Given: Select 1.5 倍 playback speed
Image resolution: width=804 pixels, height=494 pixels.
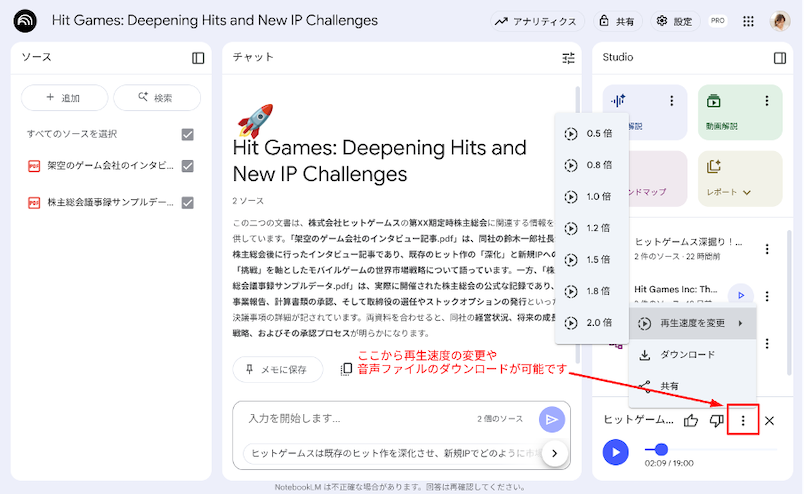Looking at the screenshot, I should 592,260.
